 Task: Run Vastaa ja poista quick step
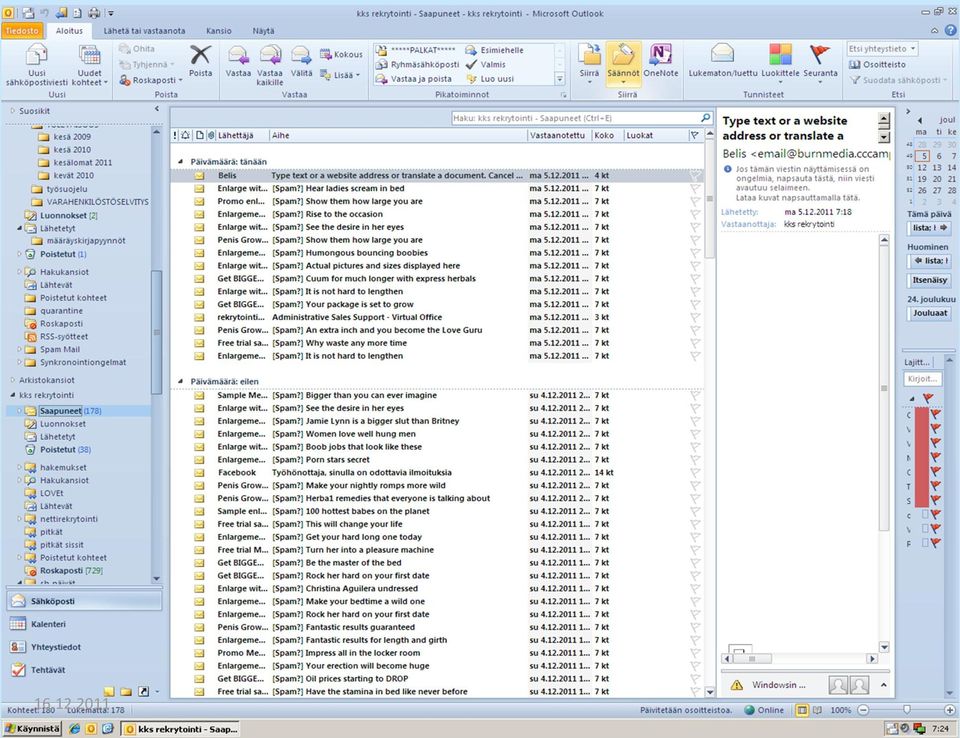pyautogui.click(x=414, y=79)
